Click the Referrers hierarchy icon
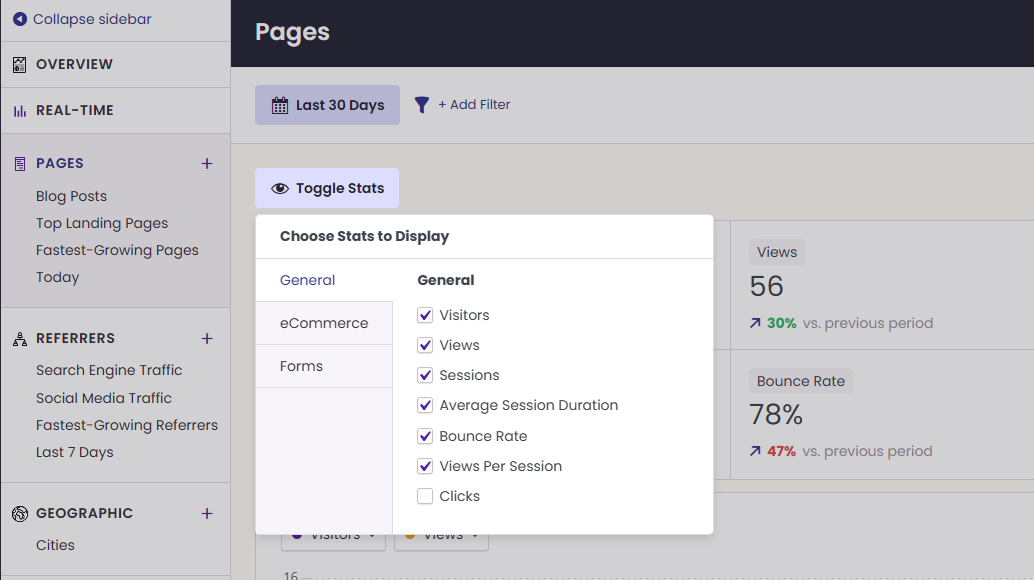This screenshot has height=580, width=1034. [x=20, y=339]
